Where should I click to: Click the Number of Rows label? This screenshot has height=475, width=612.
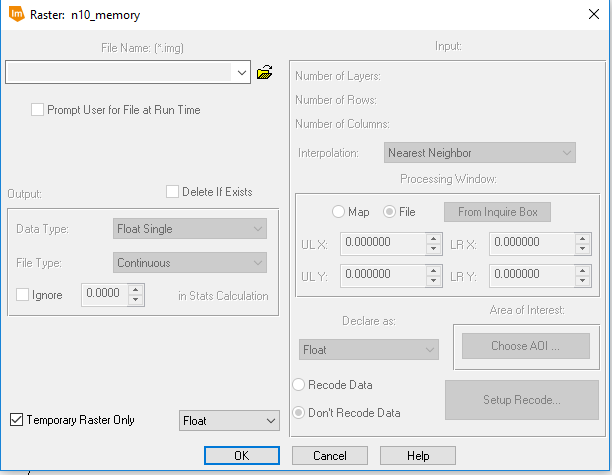click(x=336, y=100)
